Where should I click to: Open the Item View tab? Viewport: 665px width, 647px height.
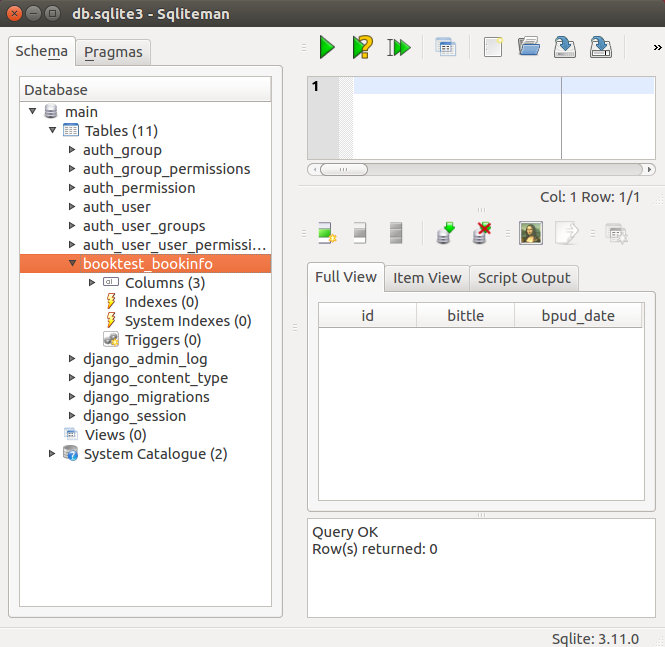(427, 278)
